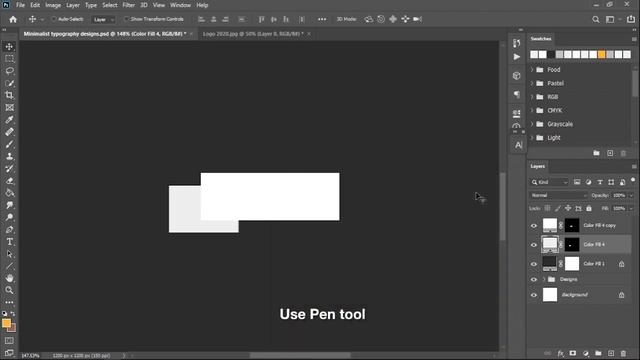Enable Show Transform Controls checkbox
The width and height of the screenshot is (640, 360).
pyautogui.click(x=126, y=19)
